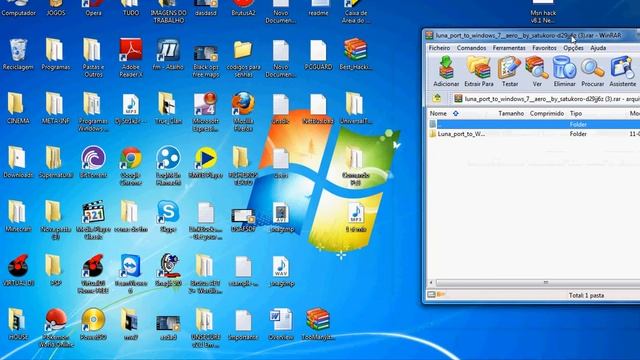Image resolution: width=640 pixels, height=360 pixels.
Task: Select the Computador desktop icon
Action: pos(18,9)
